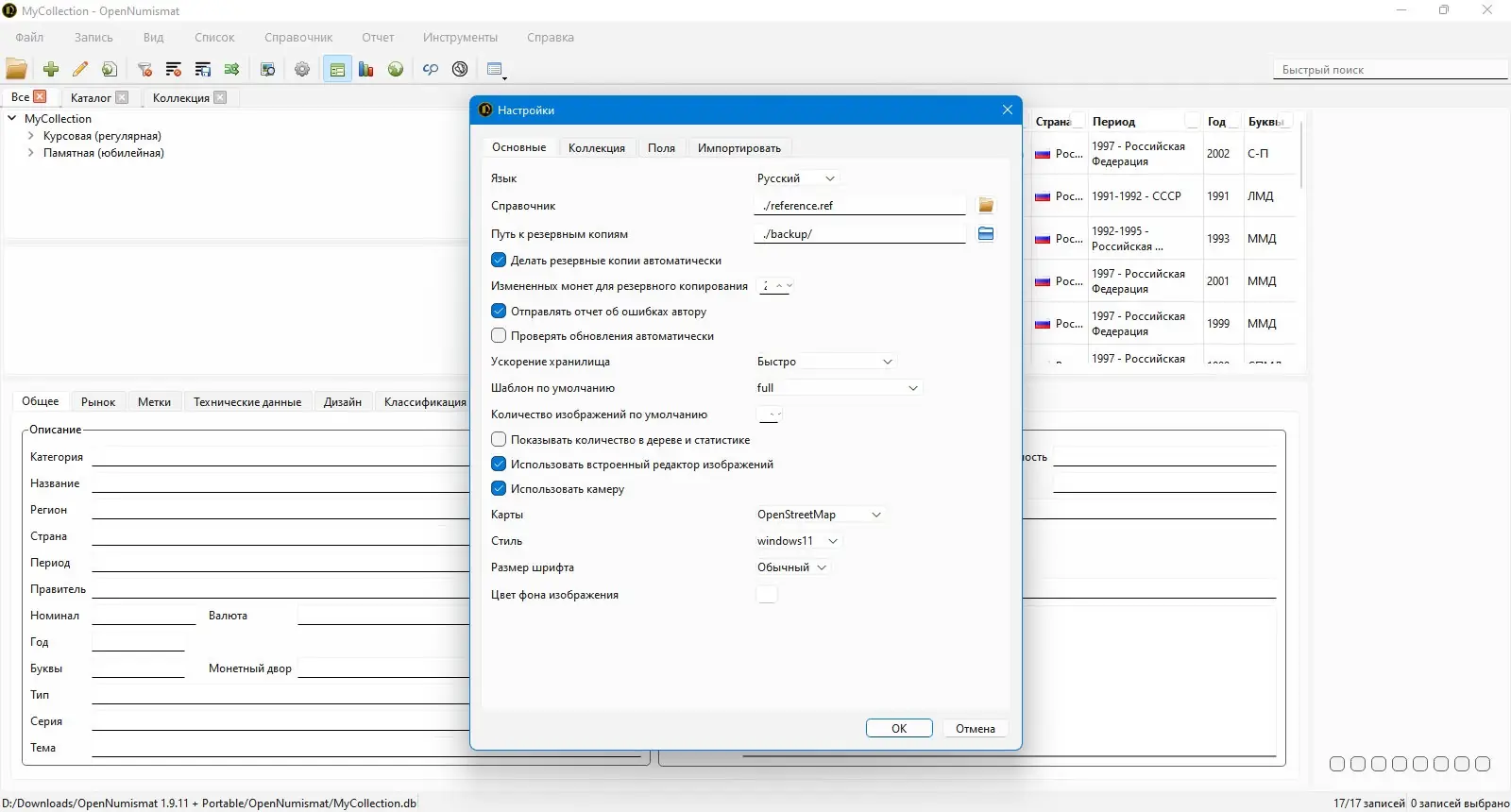Screen dimensions: 1511x812
Task: Click the Справочник reference path field
Action: pyautogui.click(x=859, y=206)
